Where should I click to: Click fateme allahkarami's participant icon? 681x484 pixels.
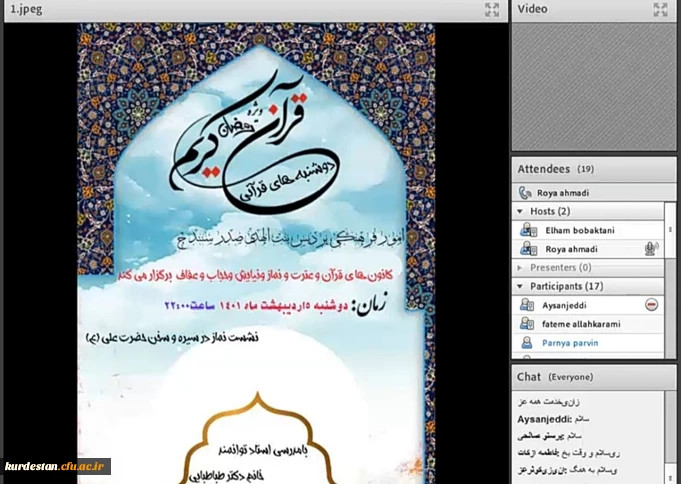point(527,324)
